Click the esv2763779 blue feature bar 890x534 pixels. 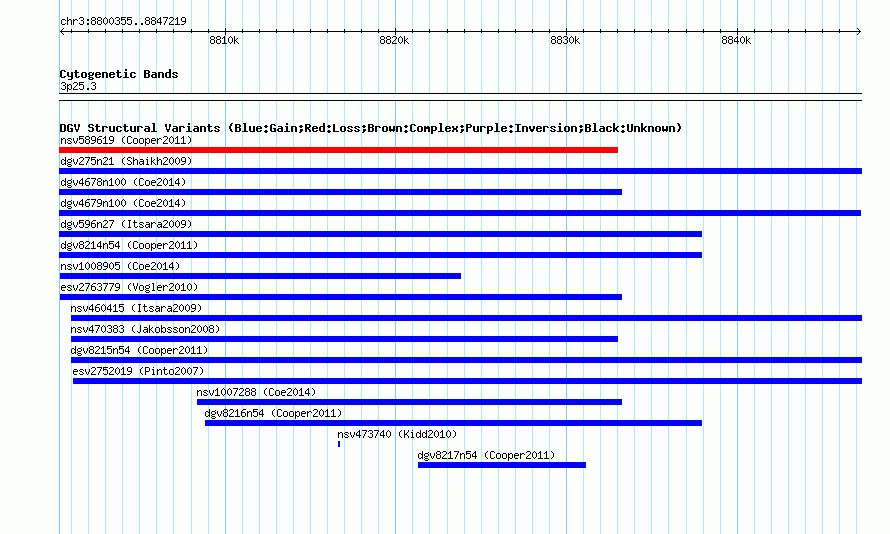(341, 297)
